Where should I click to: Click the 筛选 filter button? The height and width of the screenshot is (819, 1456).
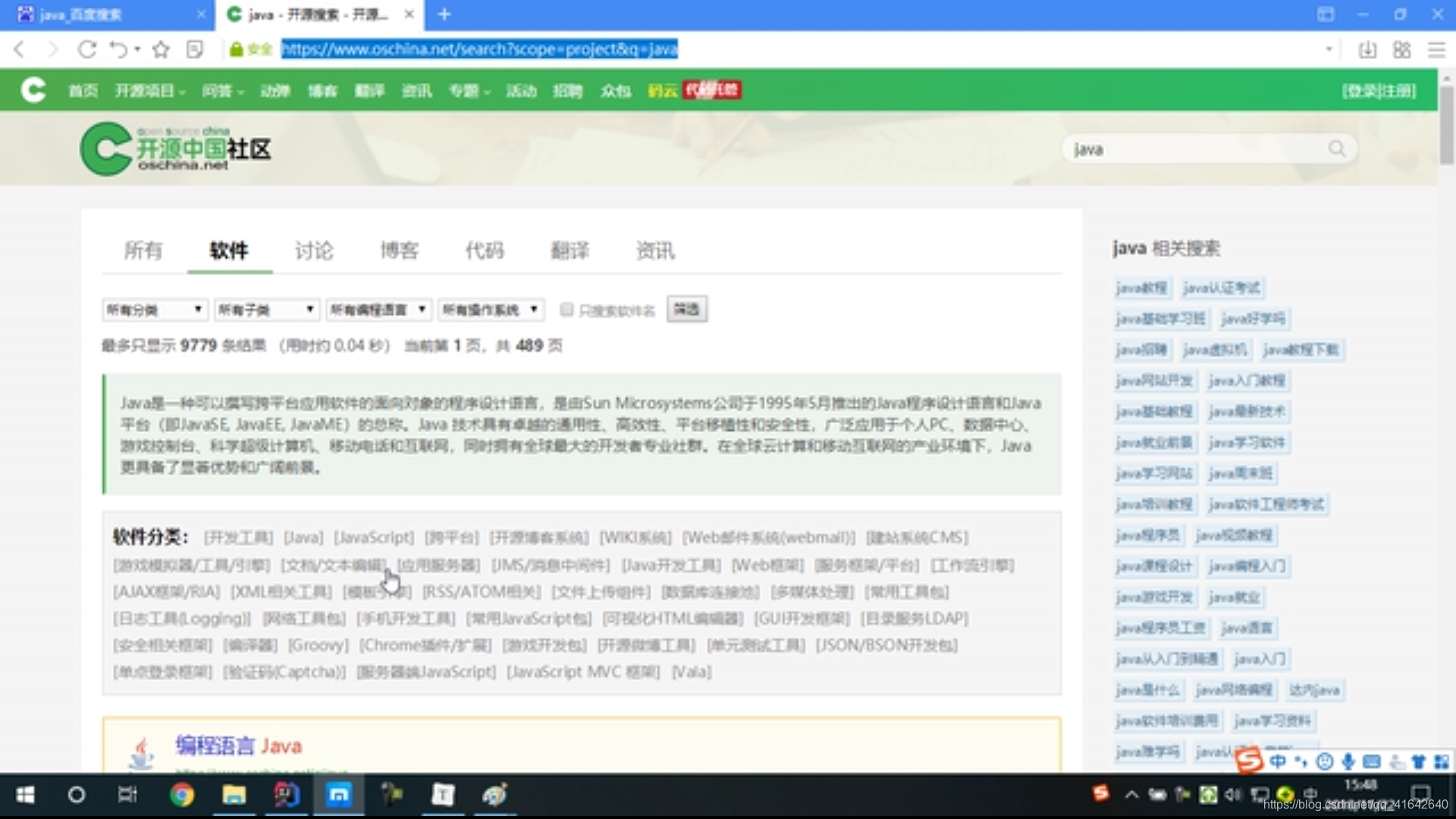click(687, 309)
